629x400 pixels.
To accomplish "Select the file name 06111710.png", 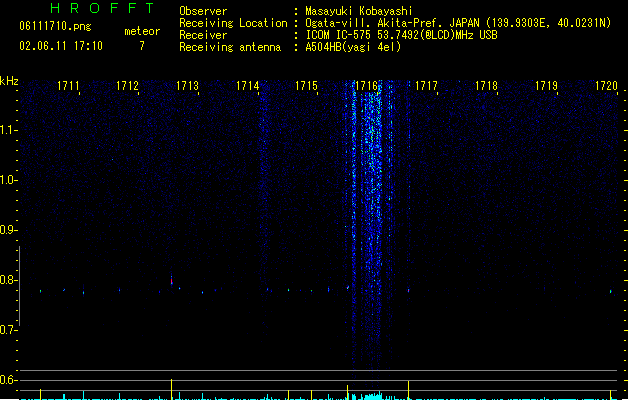I will pos(55,26).
